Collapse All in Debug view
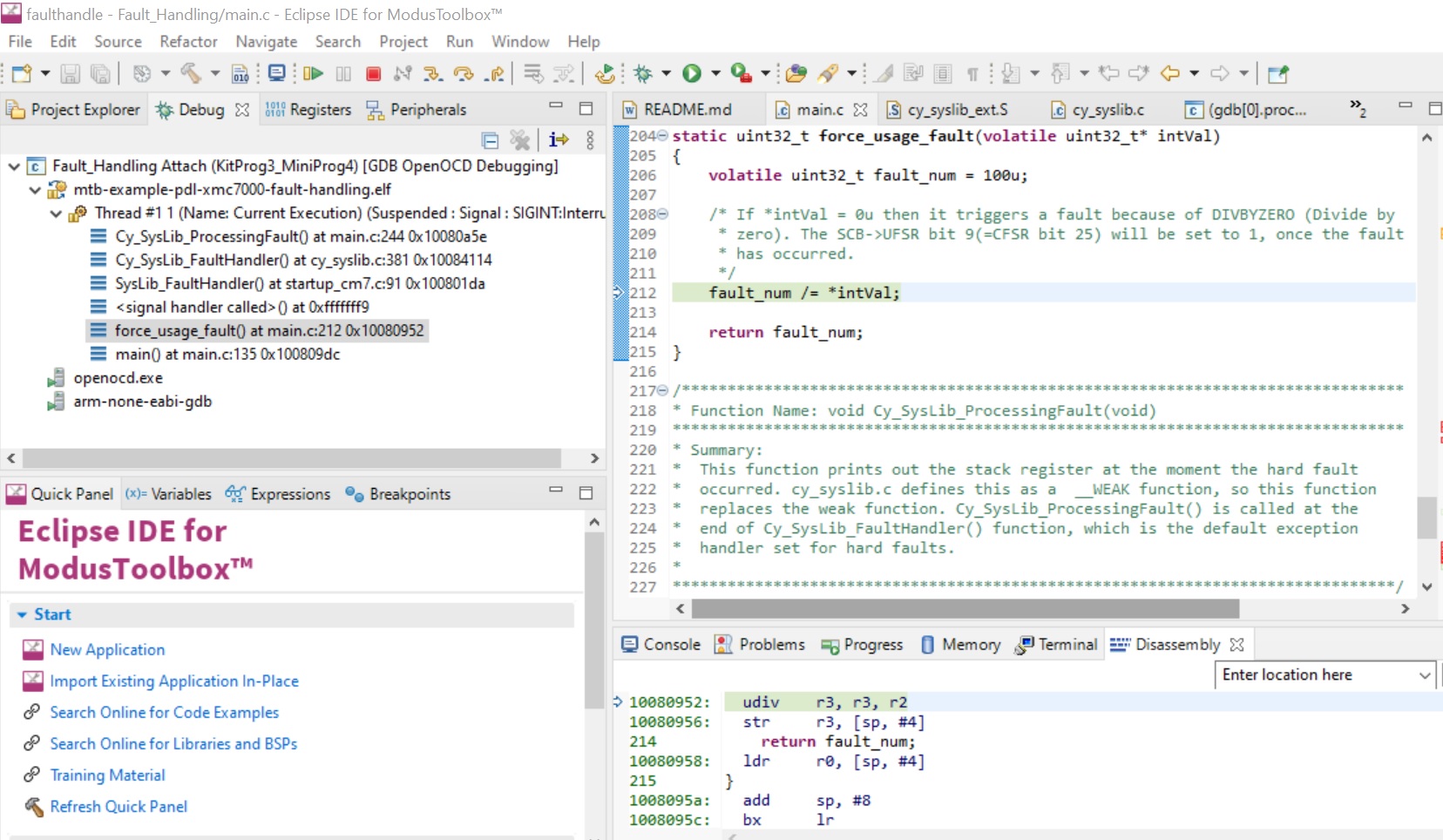The image size is (1443, 840). tap(491, 140)
